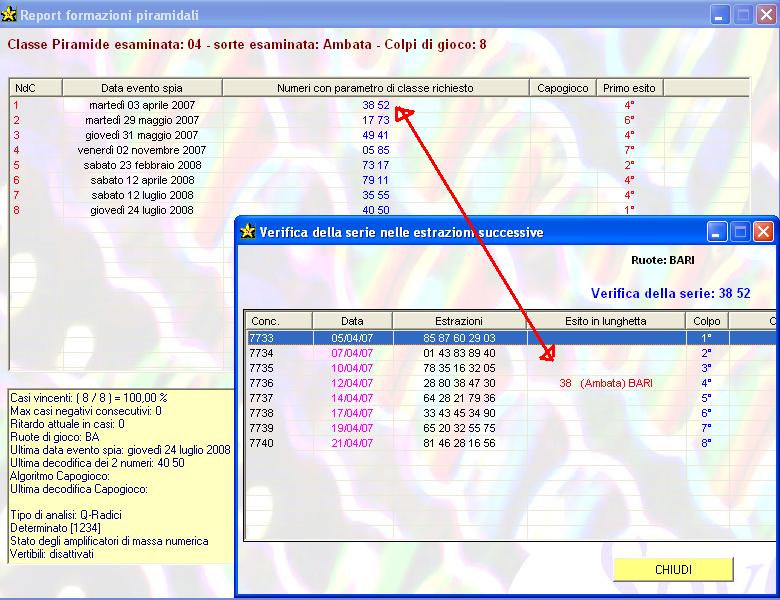Click numbers 40 50 in report table
The height and width of the screenshot is (600, 780).
coord(376,210)
